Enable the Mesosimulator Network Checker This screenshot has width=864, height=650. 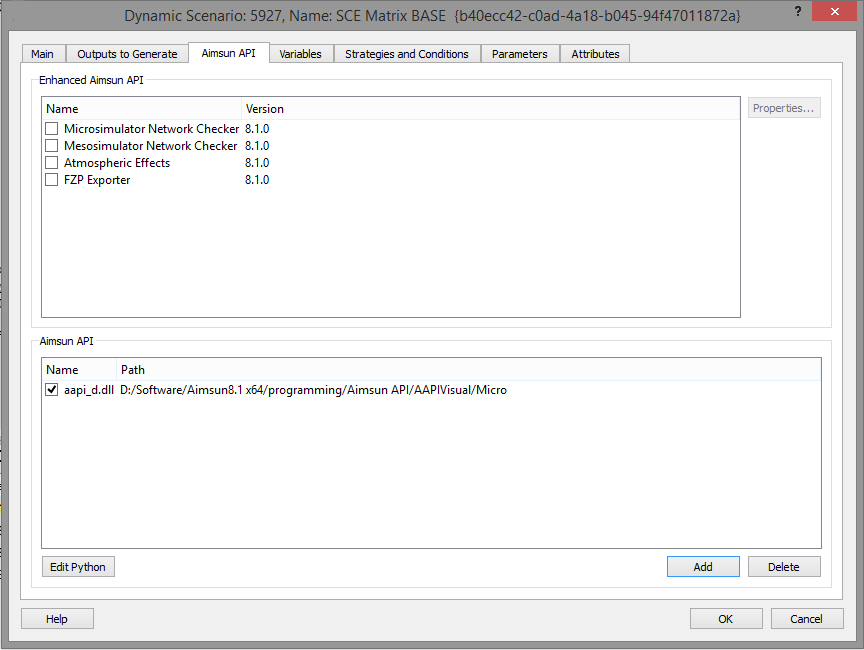click(51, 145)
